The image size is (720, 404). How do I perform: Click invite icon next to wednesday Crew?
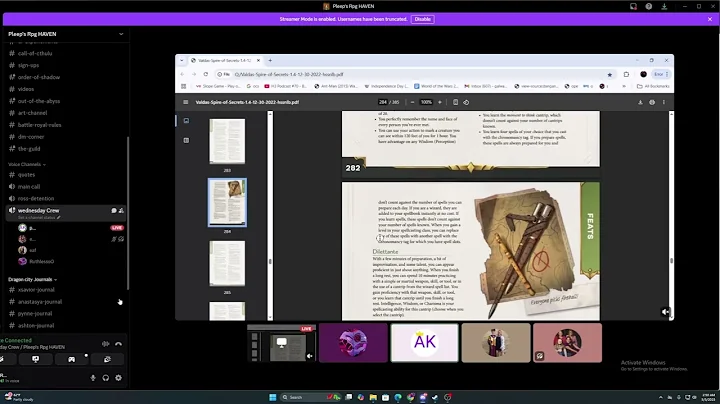click(121, 211)
